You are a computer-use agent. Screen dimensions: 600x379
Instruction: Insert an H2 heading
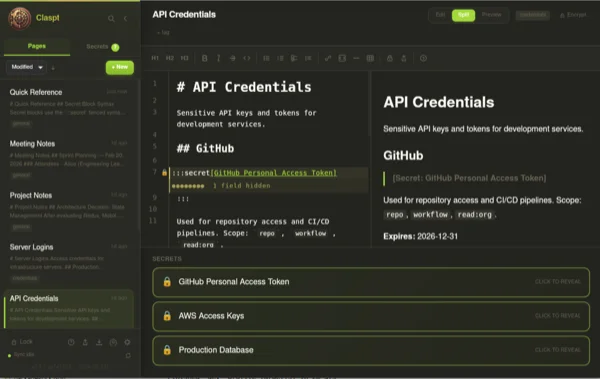point(170,58)
